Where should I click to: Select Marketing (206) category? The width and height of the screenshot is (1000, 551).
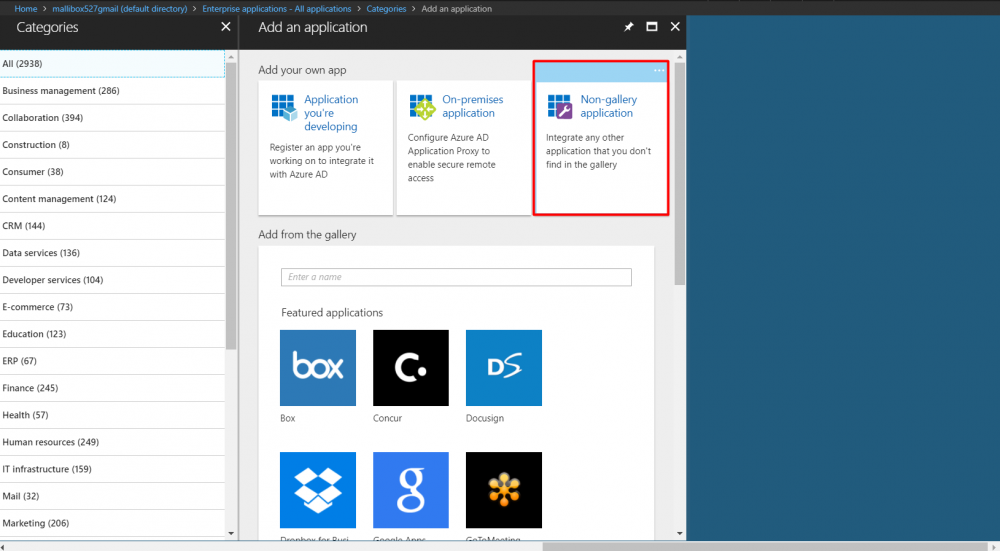pyautogui.click(x=112, y=523)
